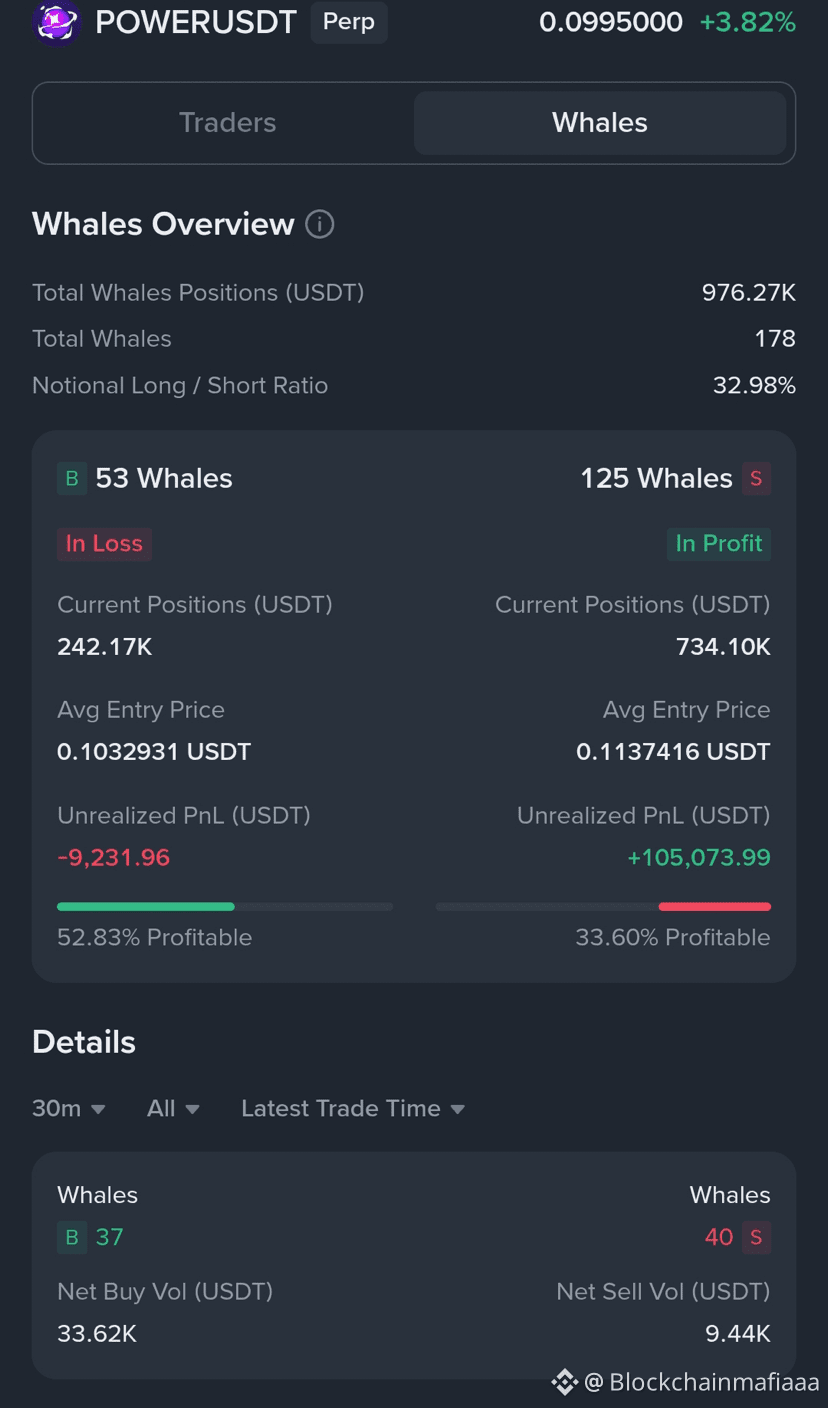This screenshot has height=1408, width=828.
Task: Click the +3.82% price change value
Action: 747,22
